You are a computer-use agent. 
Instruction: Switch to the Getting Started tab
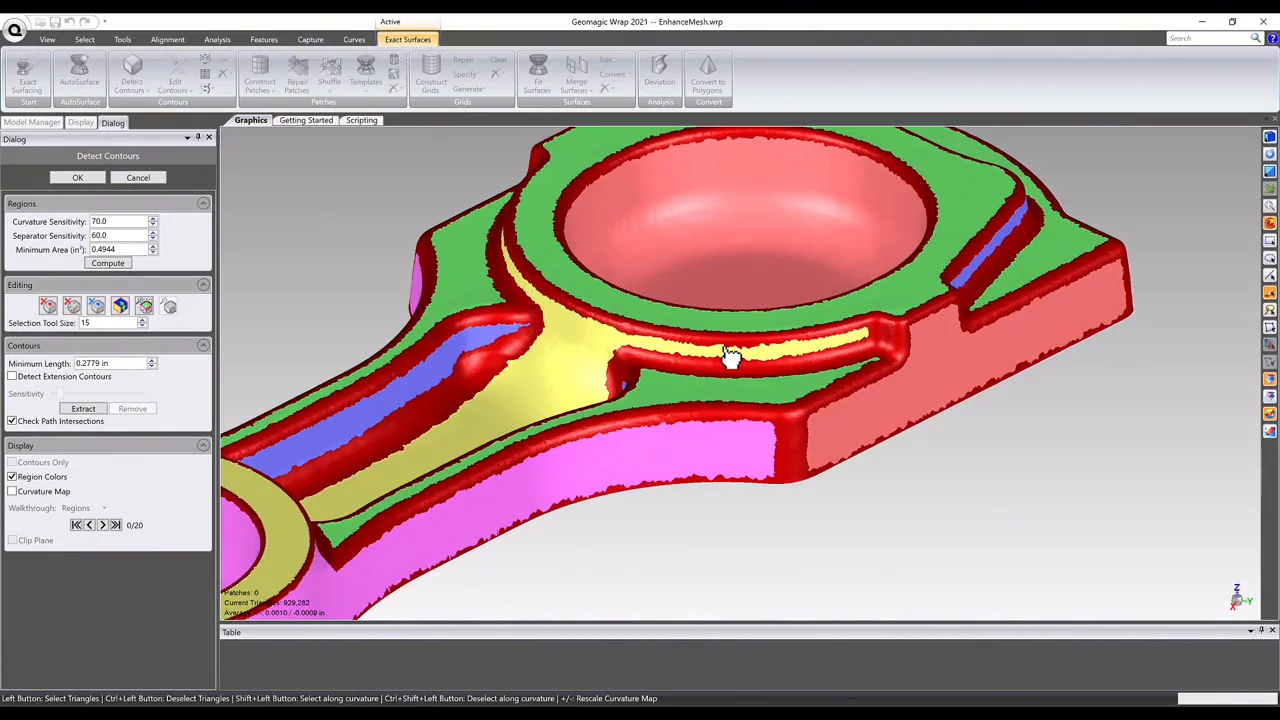pos(306,120)
